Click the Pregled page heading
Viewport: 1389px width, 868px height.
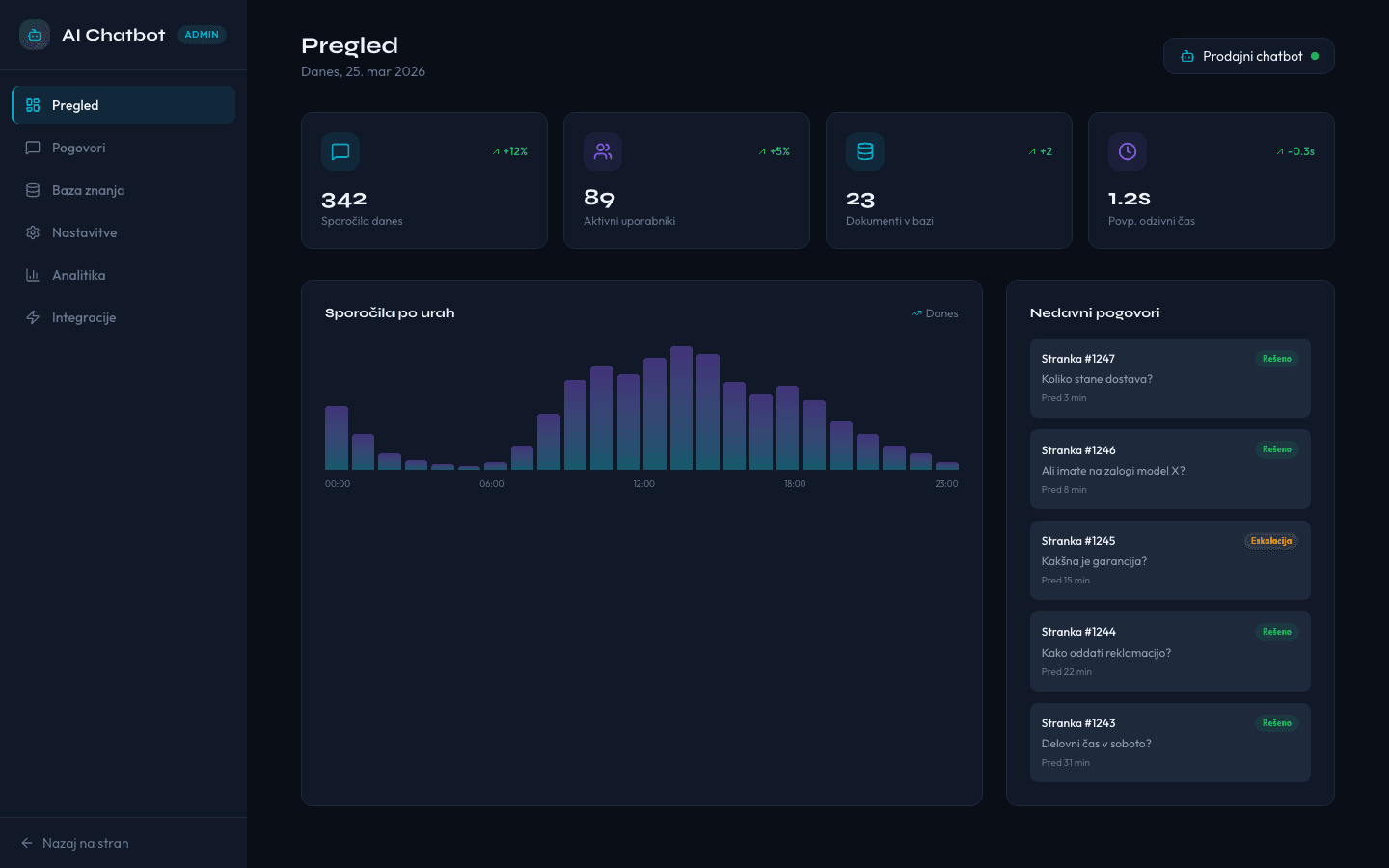tap(349, 45)
